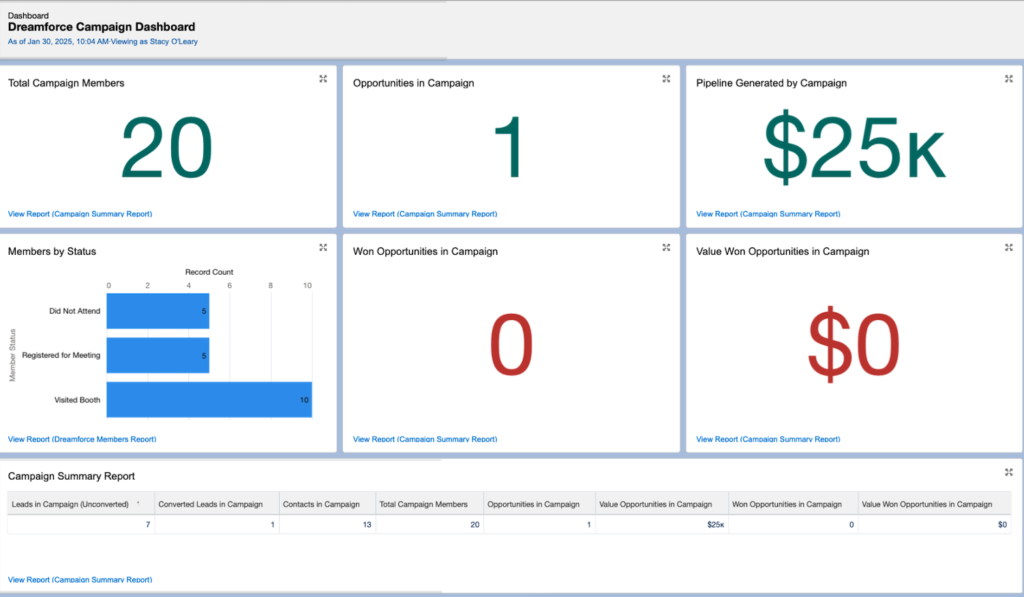Expand the Members by Status chart

(x=323, y=248)
